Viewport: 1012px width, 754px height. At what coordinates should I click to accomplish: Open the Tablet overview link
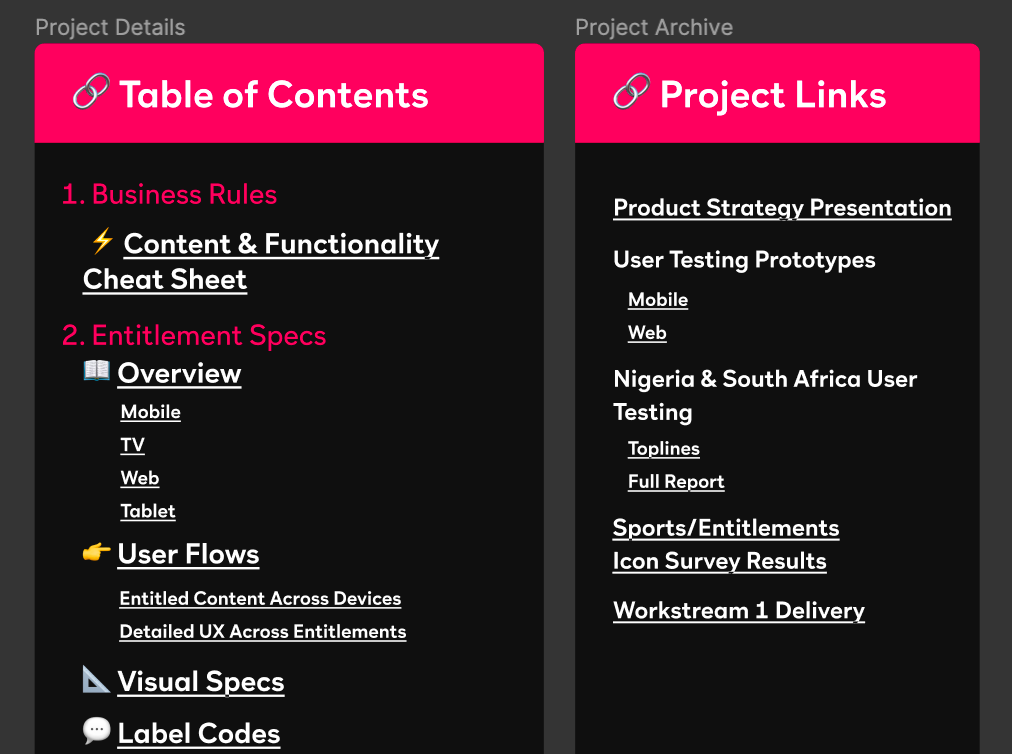point(148,511)
